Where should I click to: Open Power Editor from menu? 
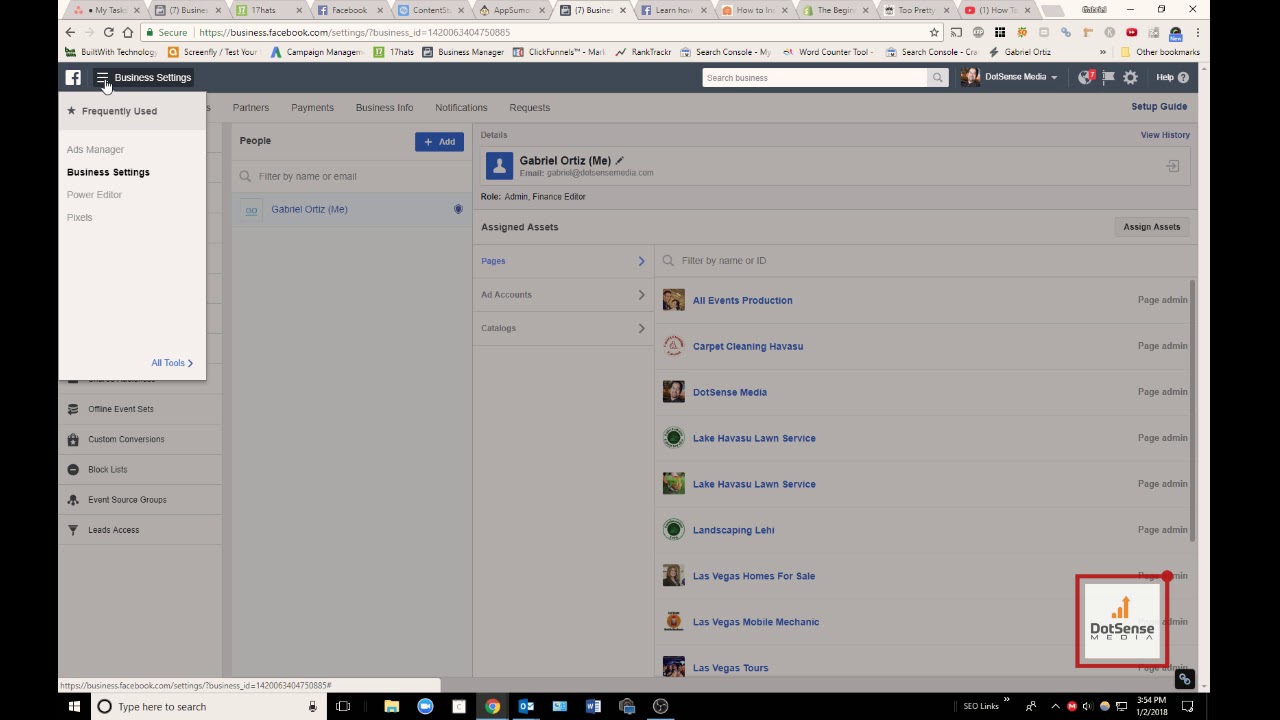click(x=94, y=195)
